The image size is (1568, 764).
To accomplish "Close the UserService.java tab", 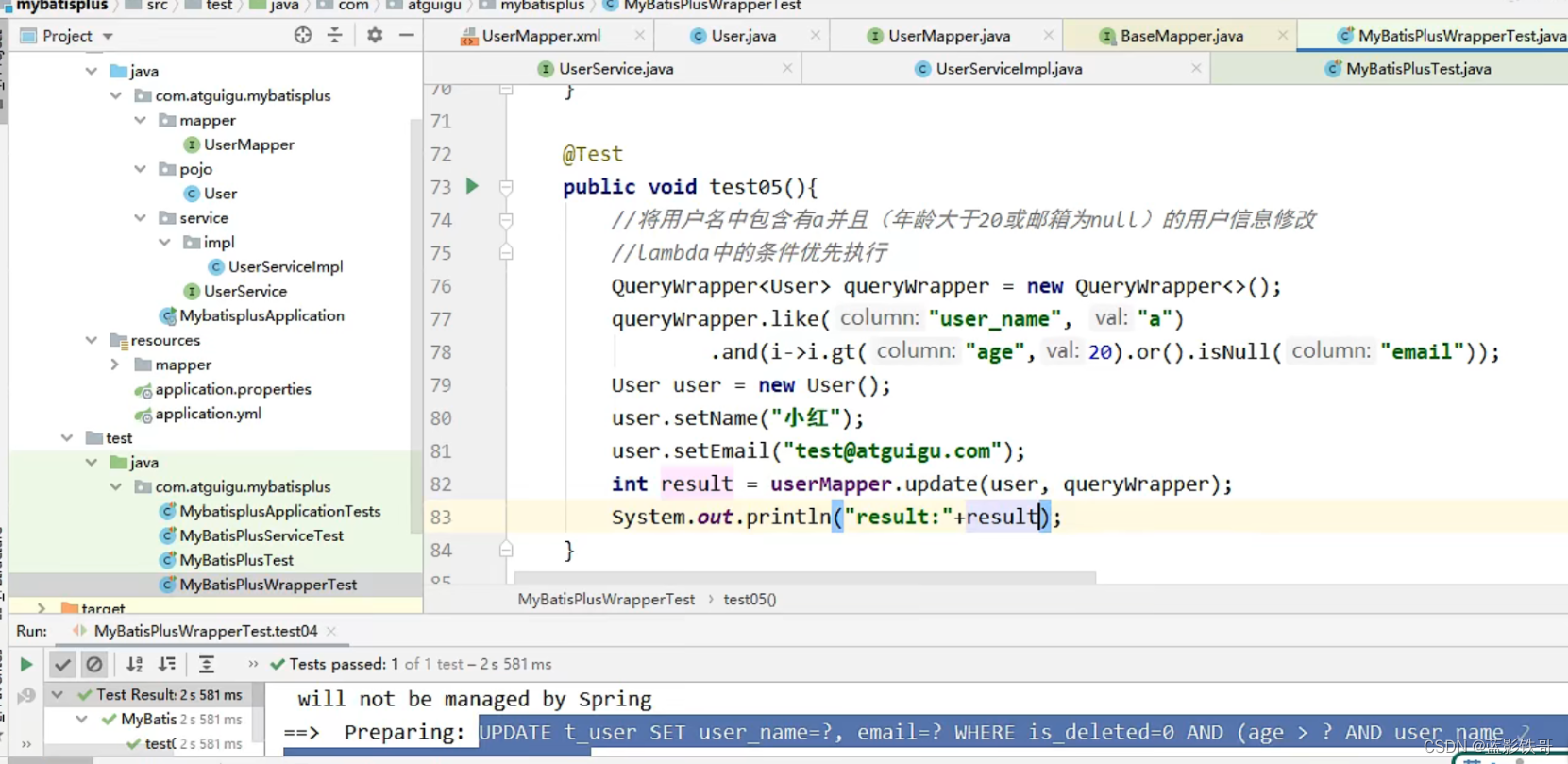I will [787, 68].
